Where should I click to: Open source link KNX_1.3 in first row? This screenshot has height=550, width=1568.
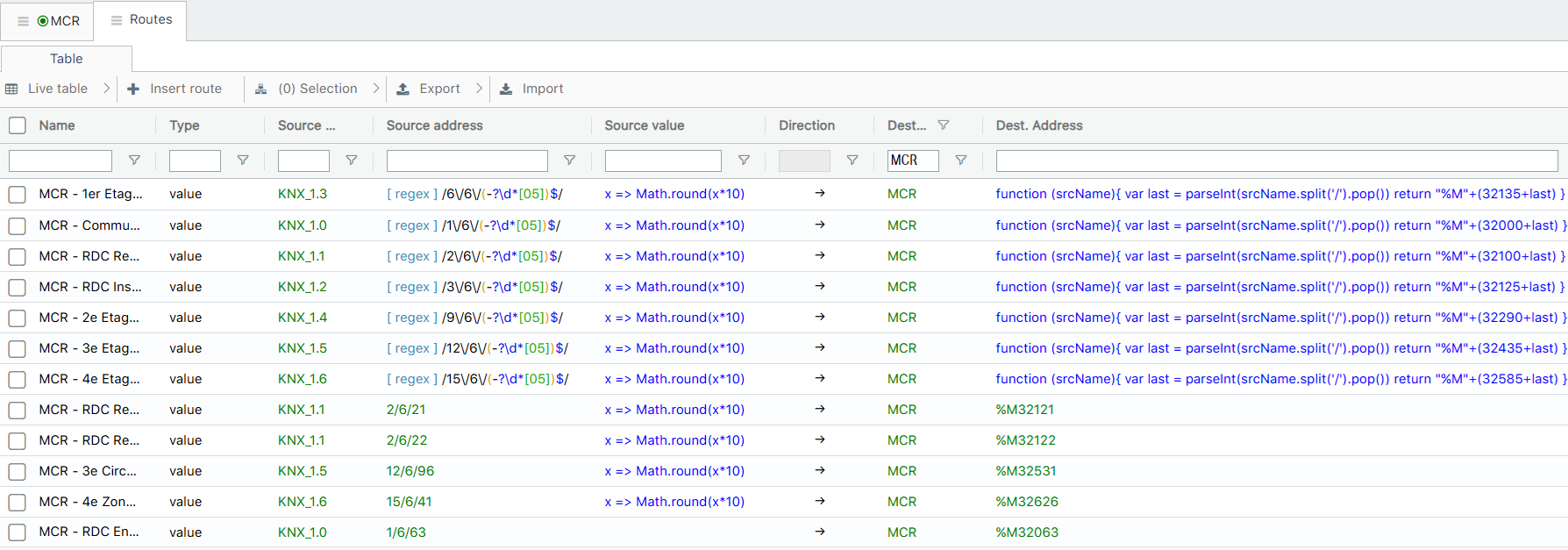pyautogui.click(x=302, y=194)
